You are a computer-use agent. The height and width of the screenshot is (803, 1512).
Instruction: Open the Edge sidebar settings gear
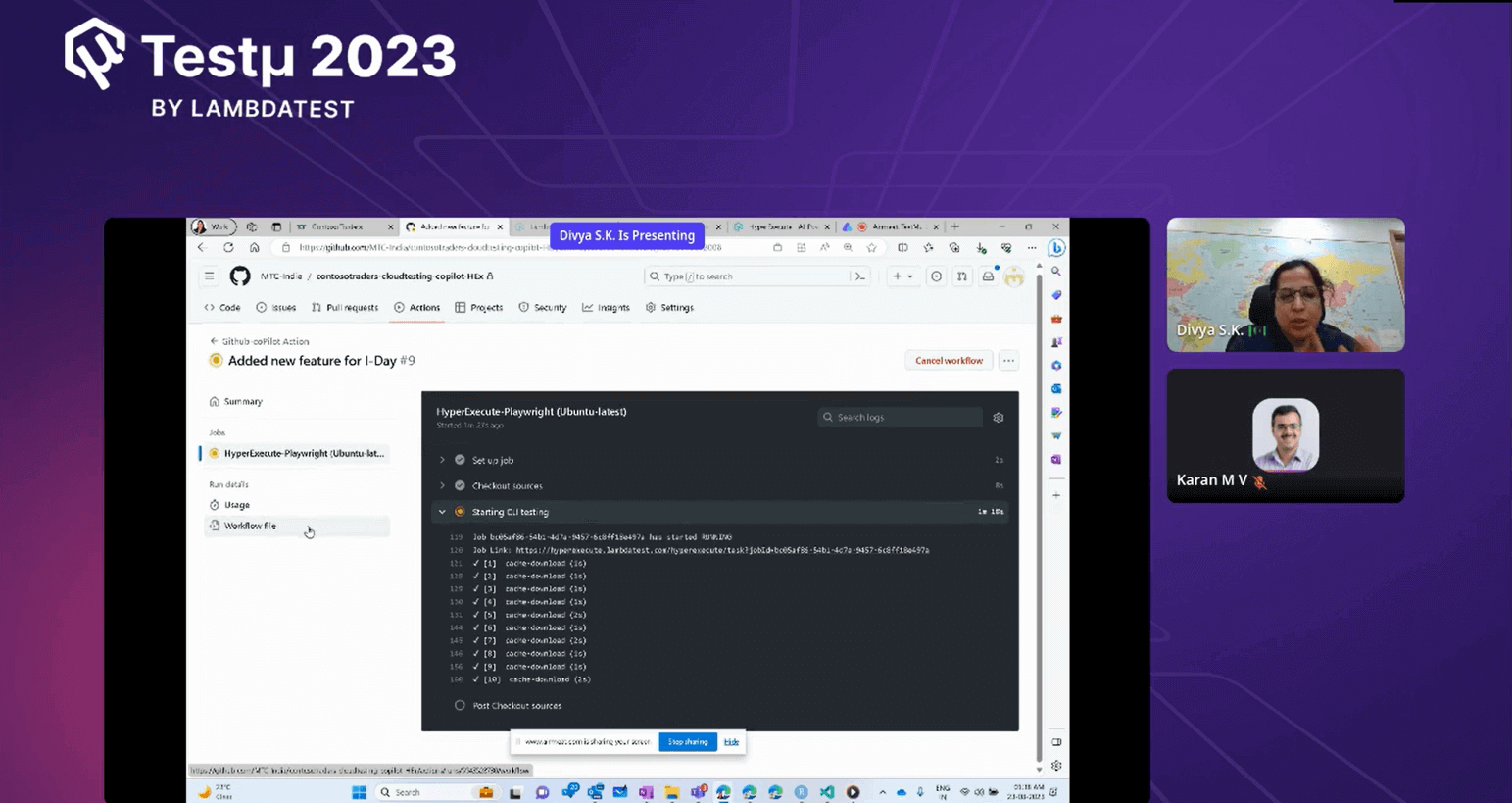pyautogui.click(x=1056, y=766)
